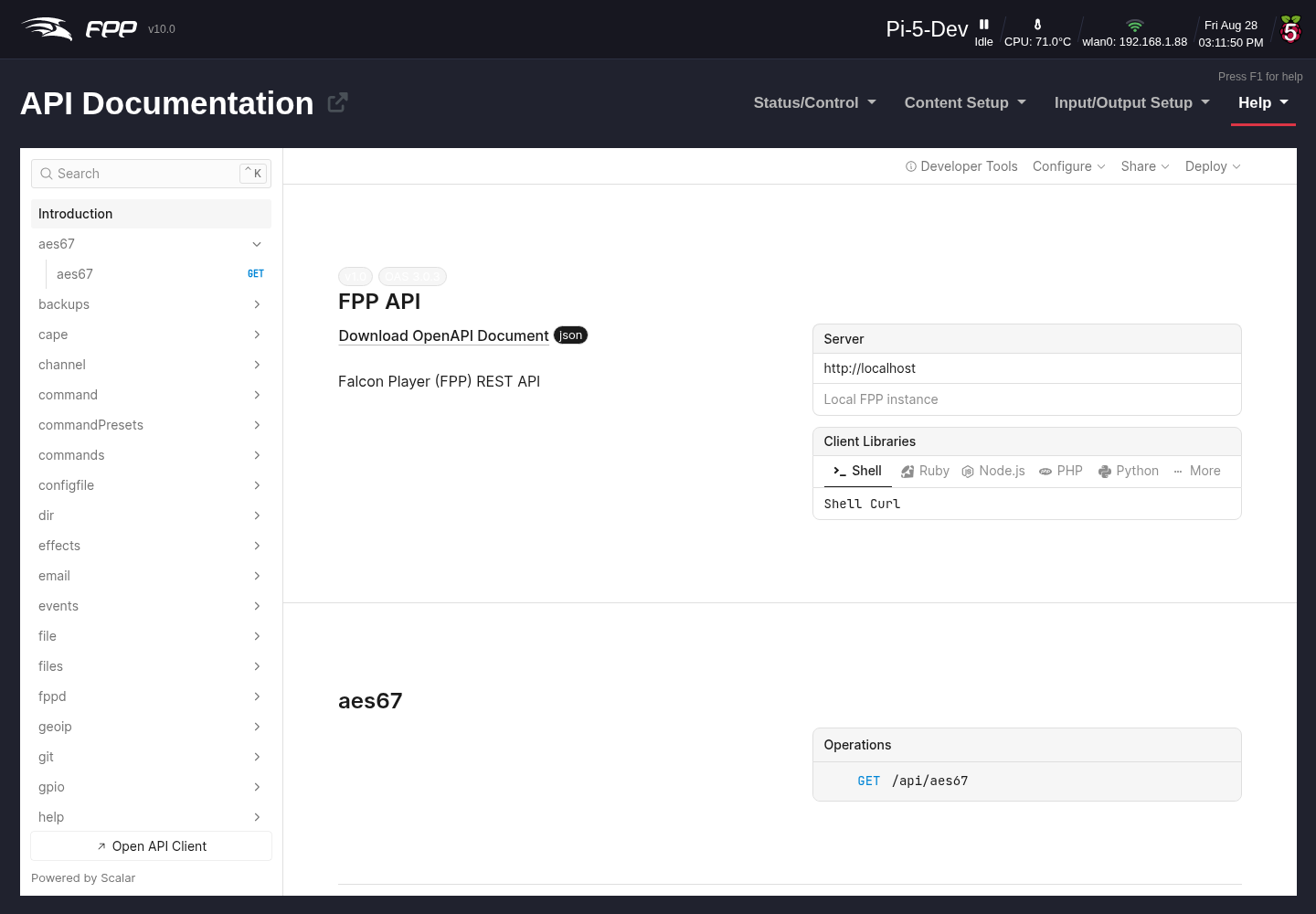Click the json format badge
This screenshot has height=914, width=1316.
tap(571, 335)
